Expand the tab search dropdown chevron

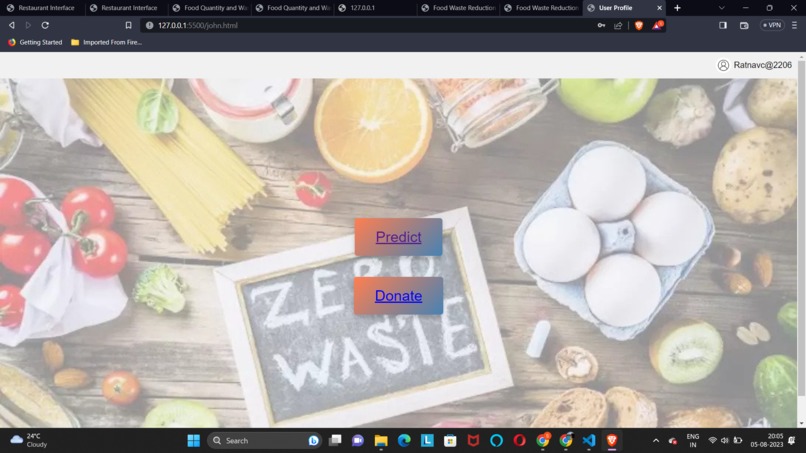tap(722, 8)
